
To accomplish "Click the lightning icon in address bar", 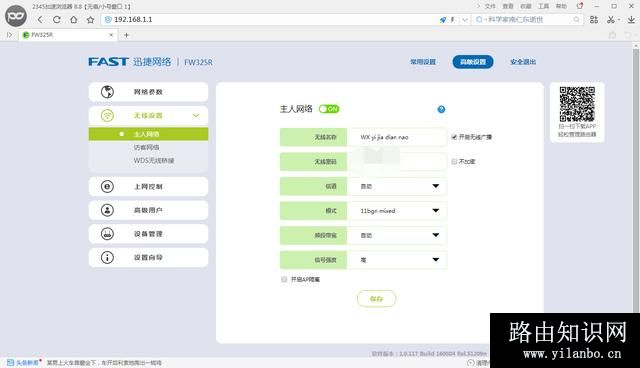I will coord(452,20).
